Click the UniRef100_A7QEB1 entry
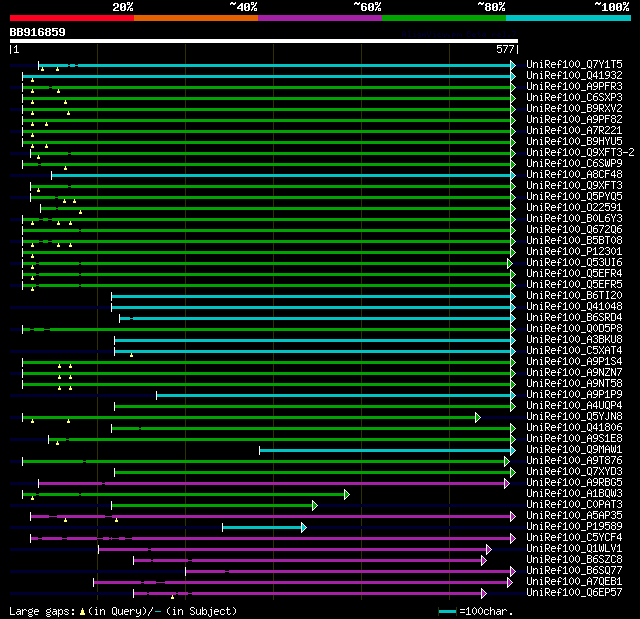This screenshot has width=640, height=619. click(x=574, y=582)
